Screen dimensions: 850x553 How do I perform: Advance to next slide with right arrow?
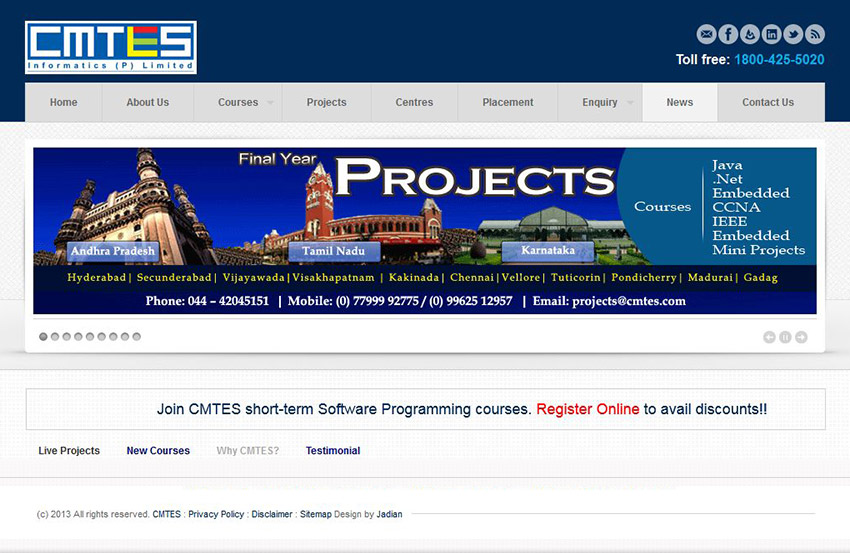[x=801, y=337]
